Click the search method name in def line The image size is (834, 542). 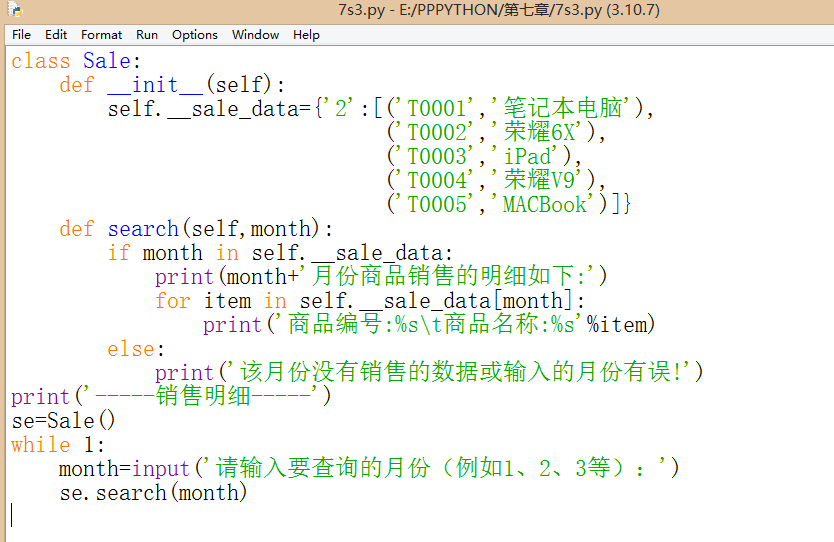click(x=143, y=229)
